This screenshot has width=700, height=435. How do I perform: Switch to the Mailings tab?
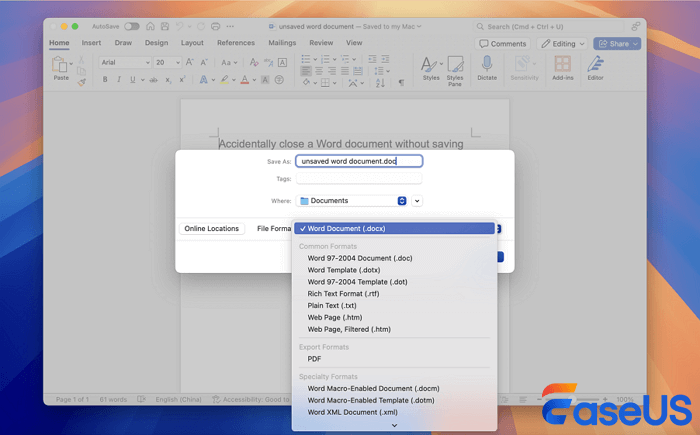282,43
